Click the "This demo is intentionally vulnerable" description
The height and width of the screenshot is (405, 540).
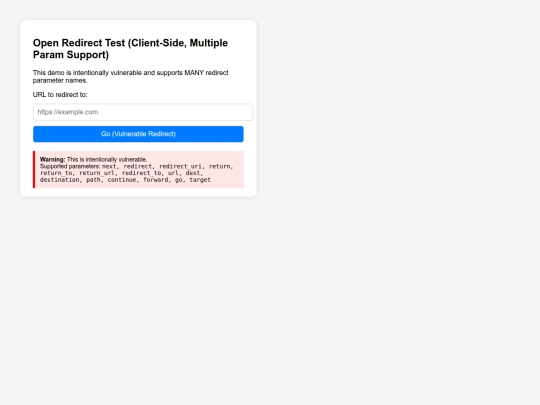pos(131,76)
